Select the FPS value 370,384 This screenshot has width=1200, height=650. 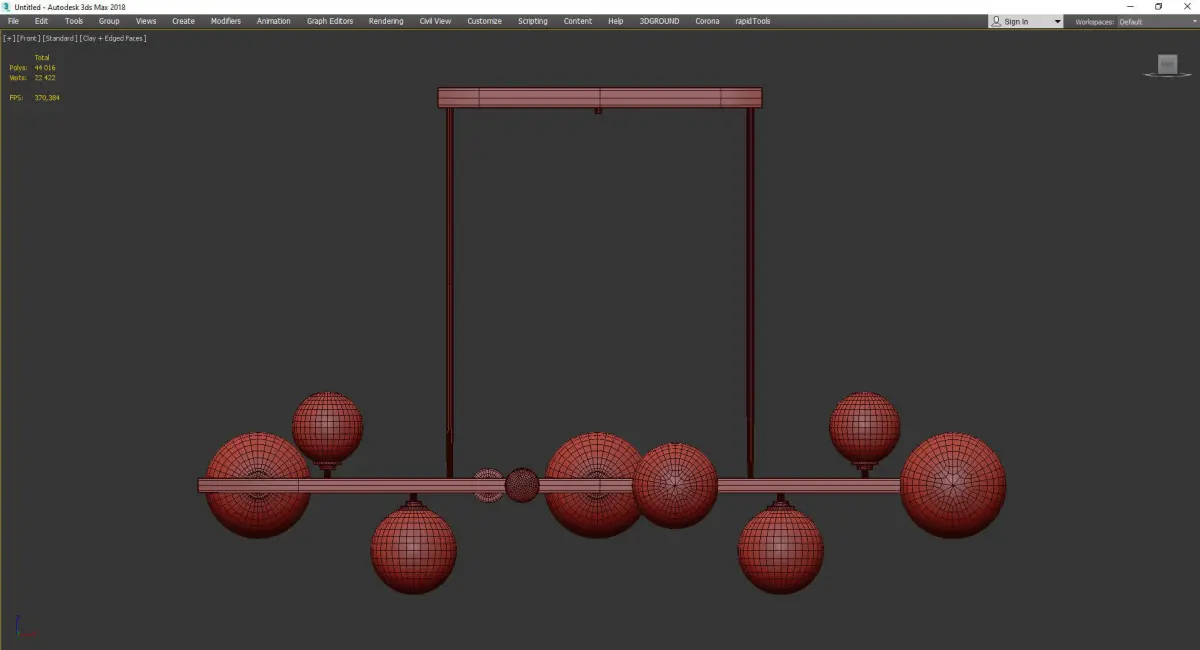point(47,97)
